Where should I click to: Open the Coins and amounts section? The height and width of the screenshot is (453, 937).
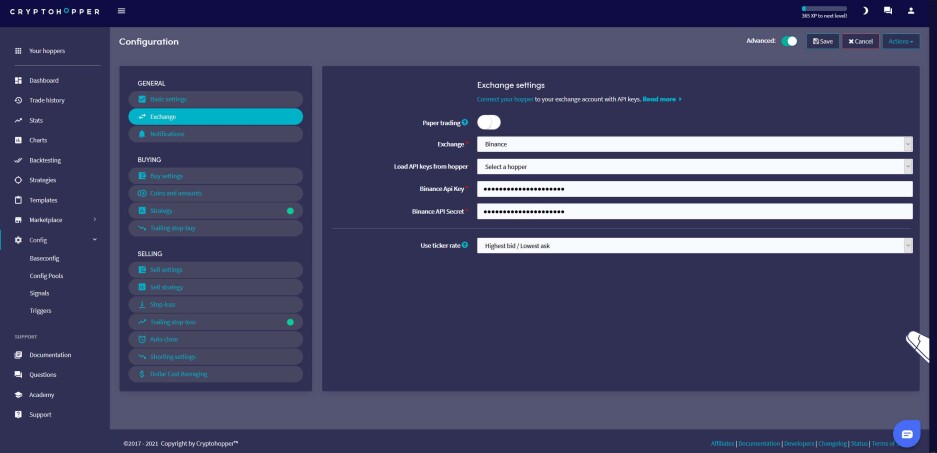click(216, 194)
